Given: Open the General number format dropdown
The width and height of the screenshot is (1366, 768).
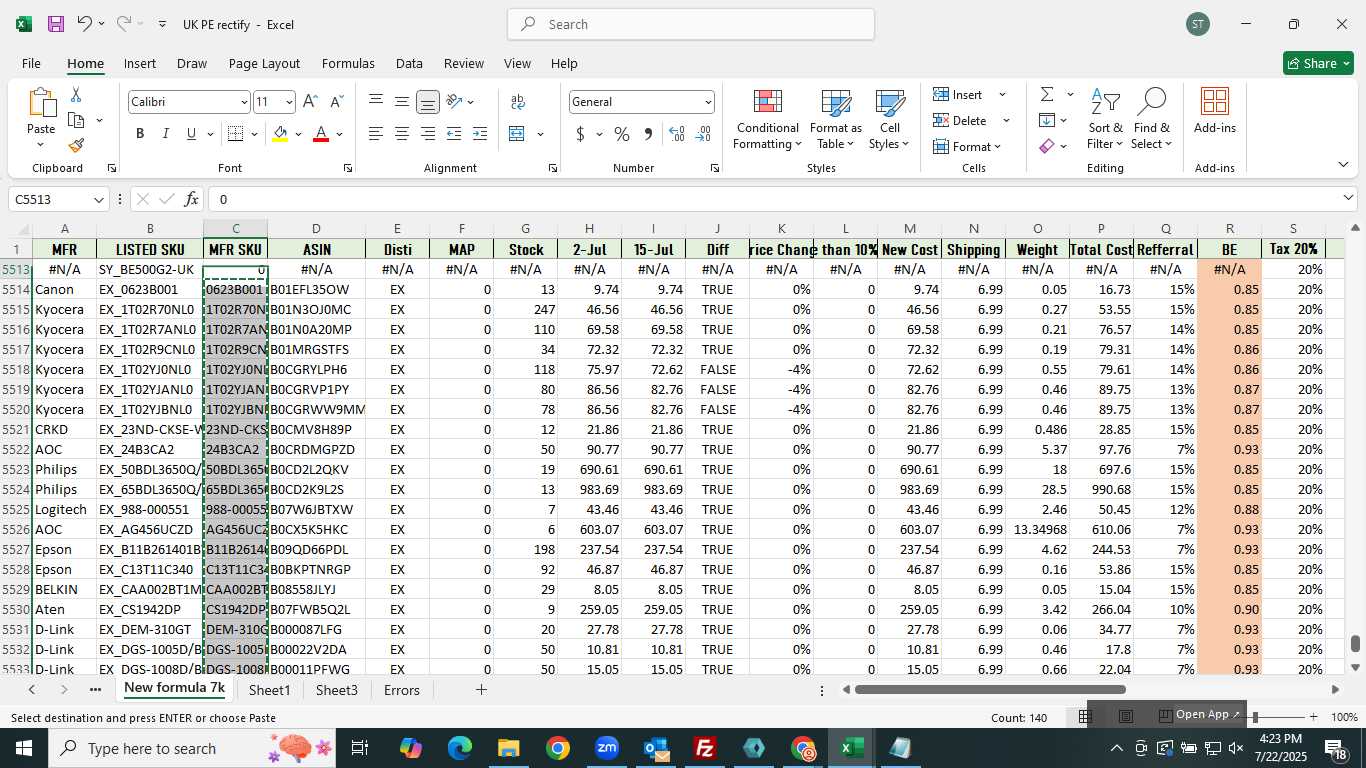Looking at the screenshot, I should (x=708, y=102).
